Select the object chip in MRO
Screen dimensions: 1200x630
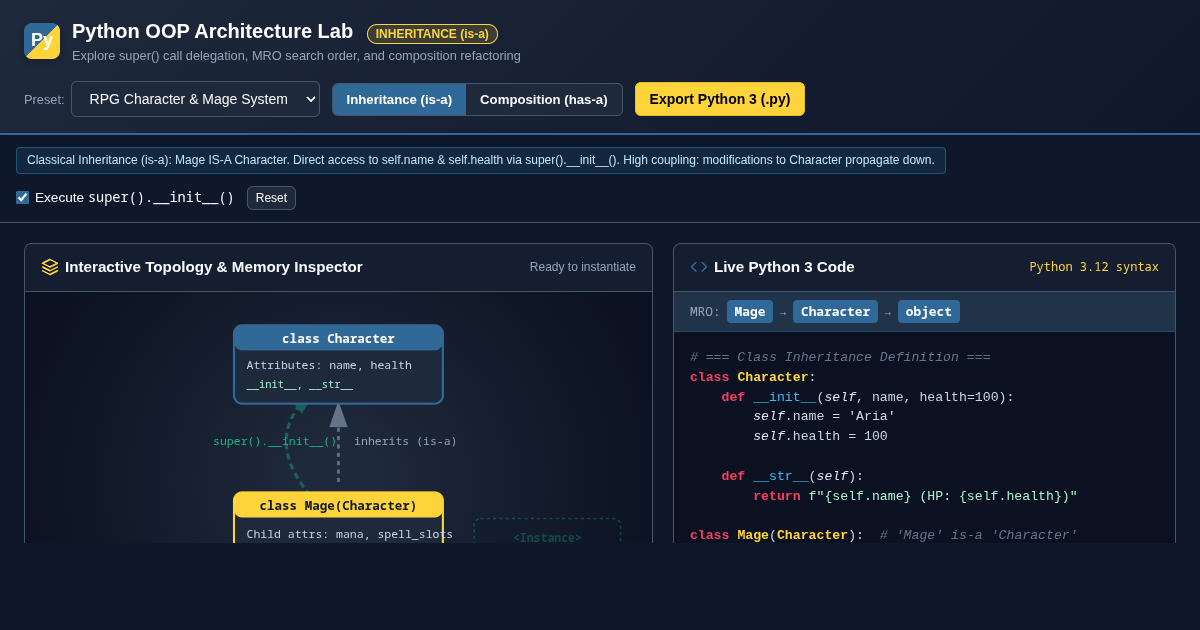click(x=929, y=312)
